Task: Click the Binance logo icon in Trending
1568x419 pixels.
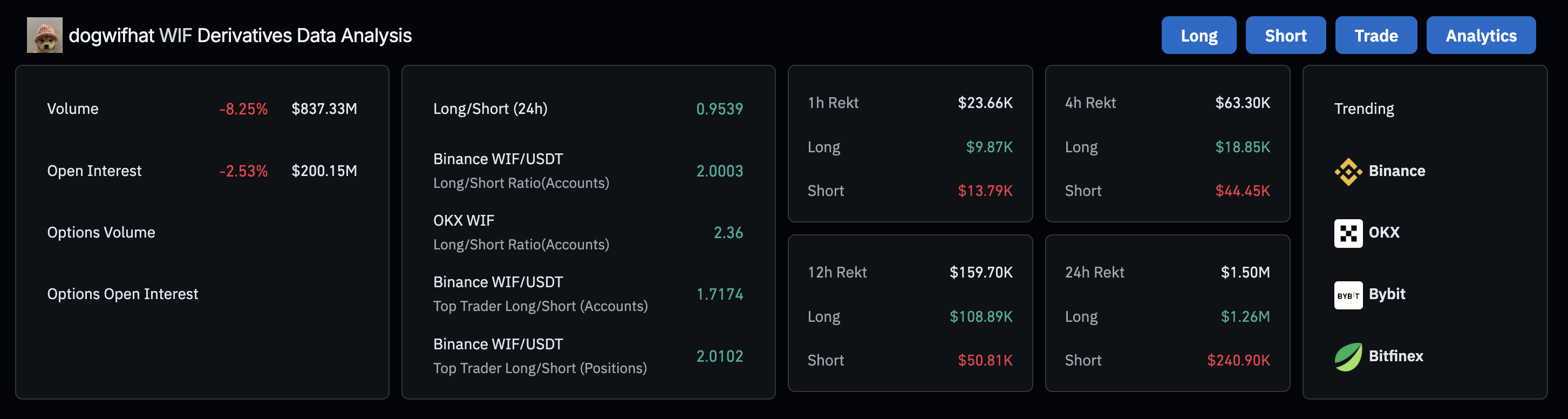Action: 1348,172
